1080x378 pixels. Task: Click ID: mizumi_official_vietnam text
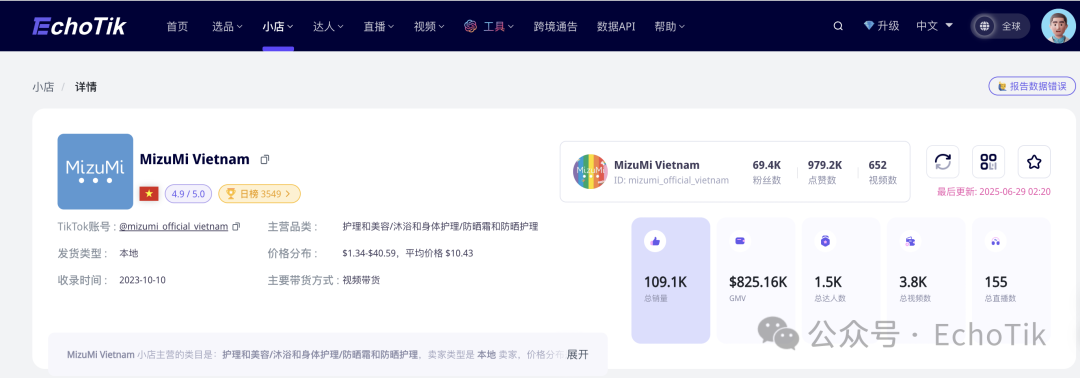pos(672,180)
